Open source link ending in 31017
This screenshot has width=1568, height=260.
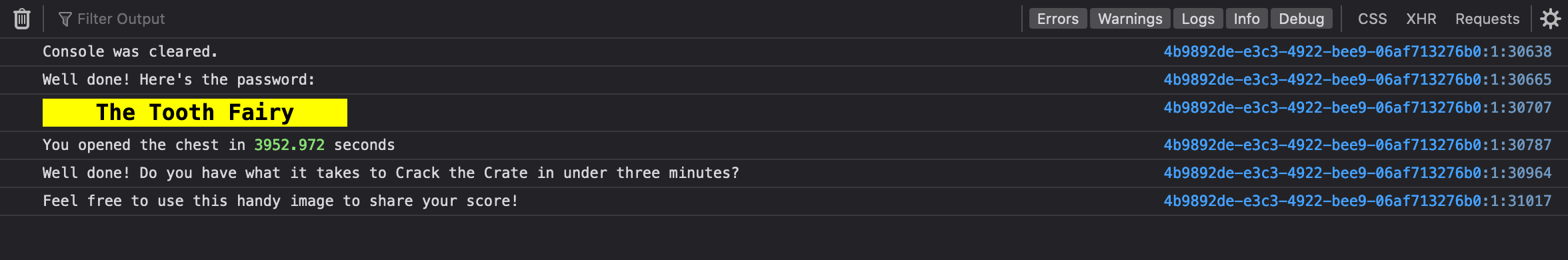1357,201
